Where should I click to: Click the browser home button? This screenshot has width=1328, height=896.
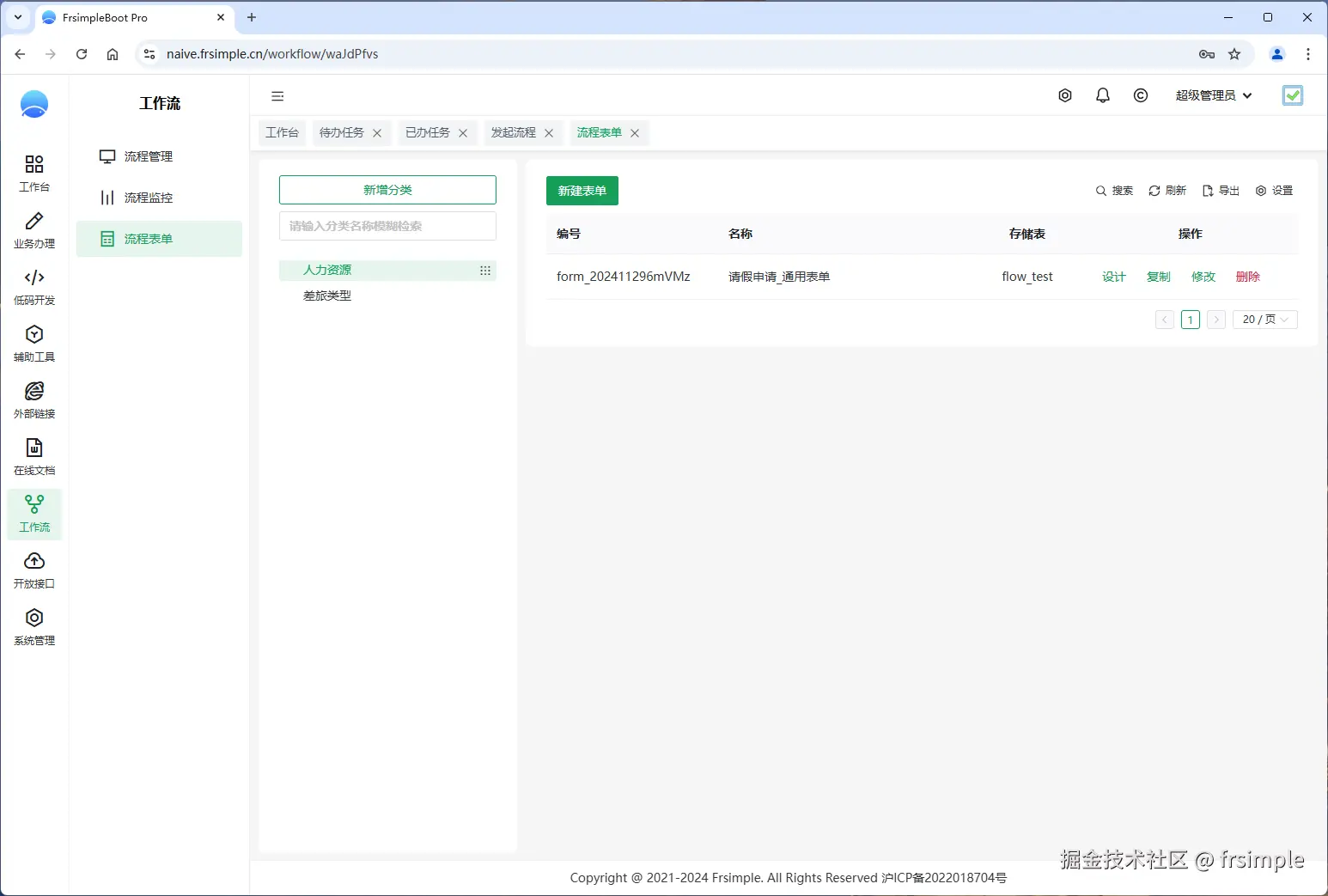coord(113,54)
